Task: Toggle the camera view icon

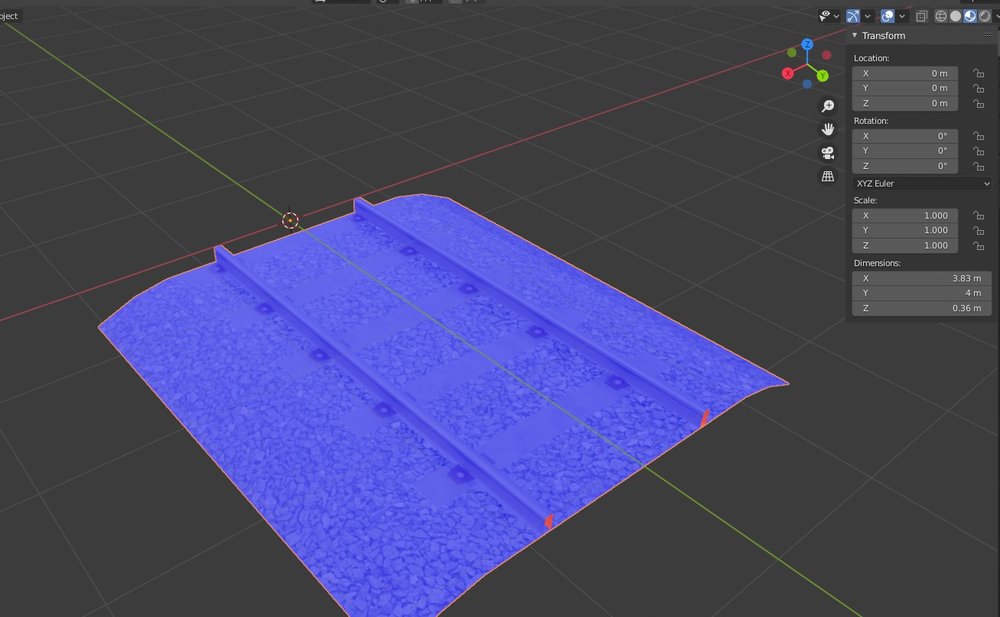Action: (x=828, y=153)
